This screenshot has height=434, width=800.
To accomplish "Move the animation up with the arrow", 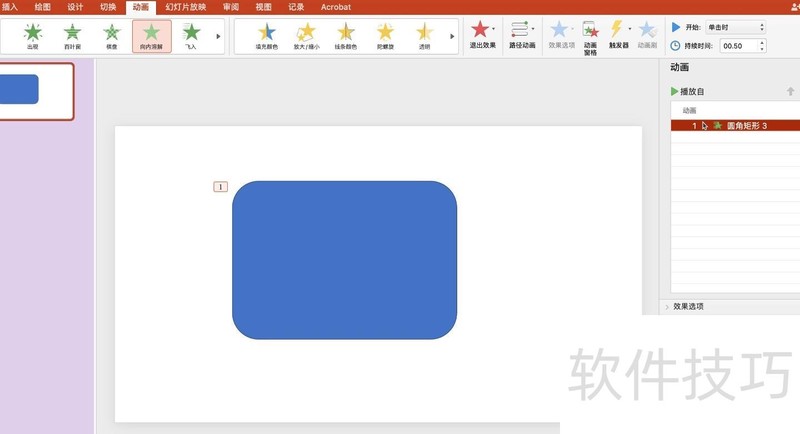I will [x=790, y=91].
